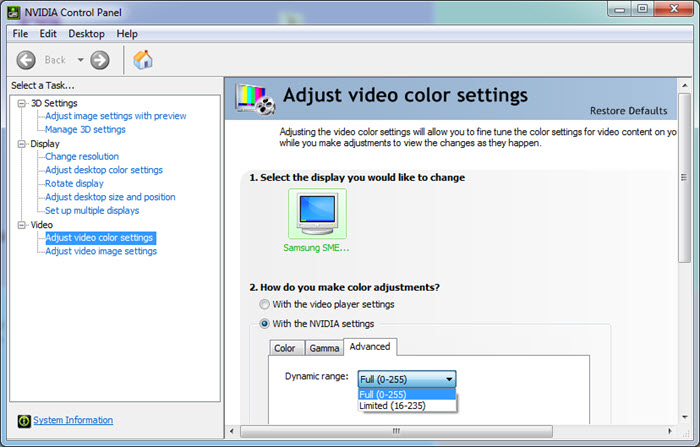Image resolution: width=700 pixels, height=447 pixels.
Task: Open Change resolution
Action: tap(82, 157)
